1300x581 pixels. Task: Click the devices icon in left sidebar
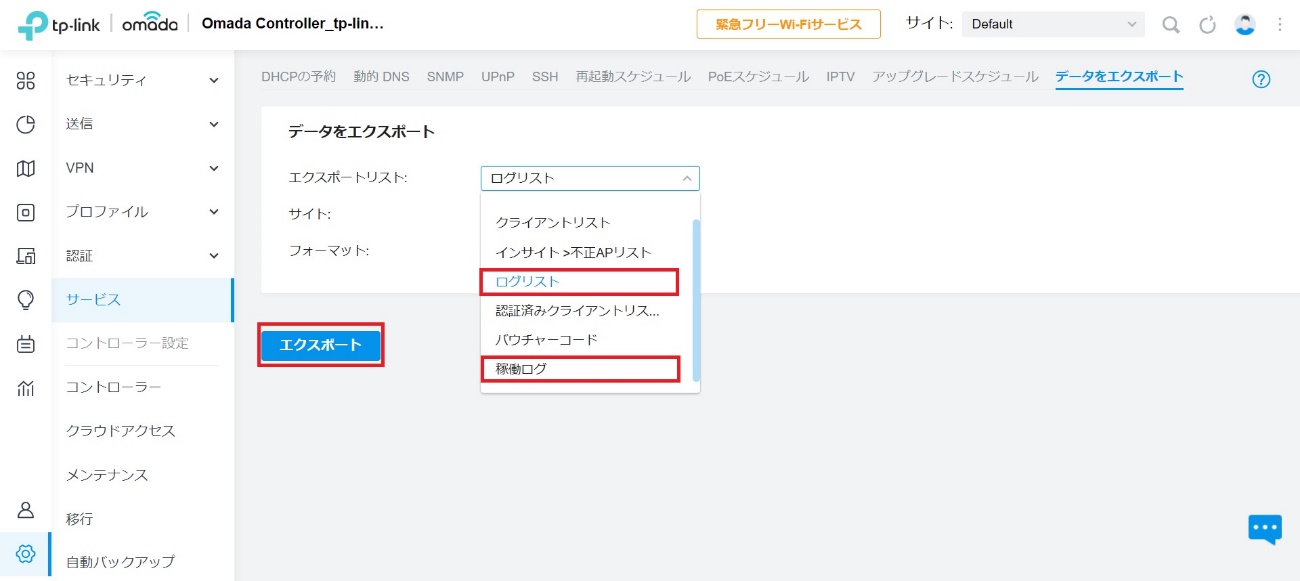point(26,212)
